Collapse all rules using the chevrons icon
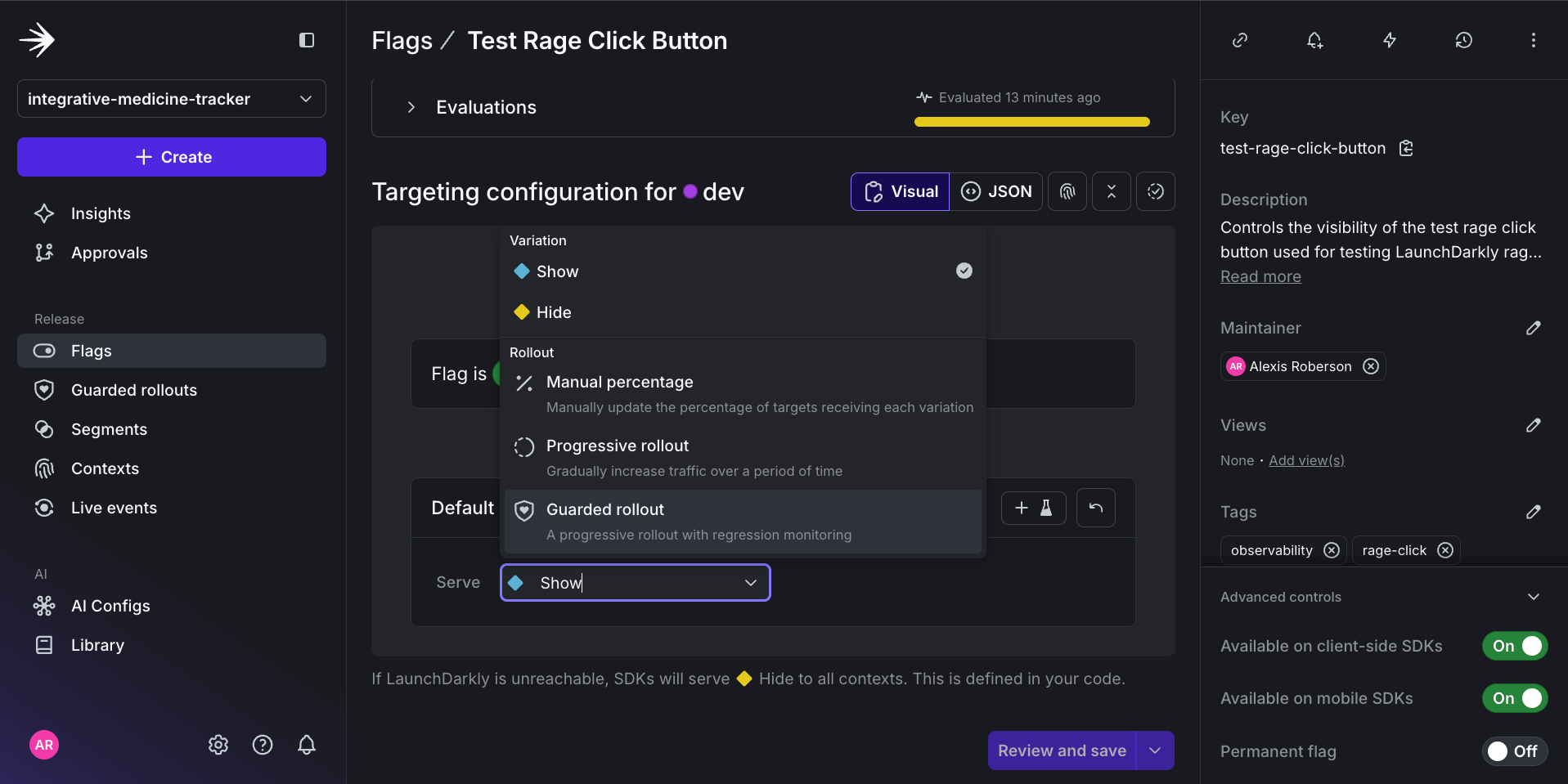Viewport: 1568px width, 784px height. 1111,190
